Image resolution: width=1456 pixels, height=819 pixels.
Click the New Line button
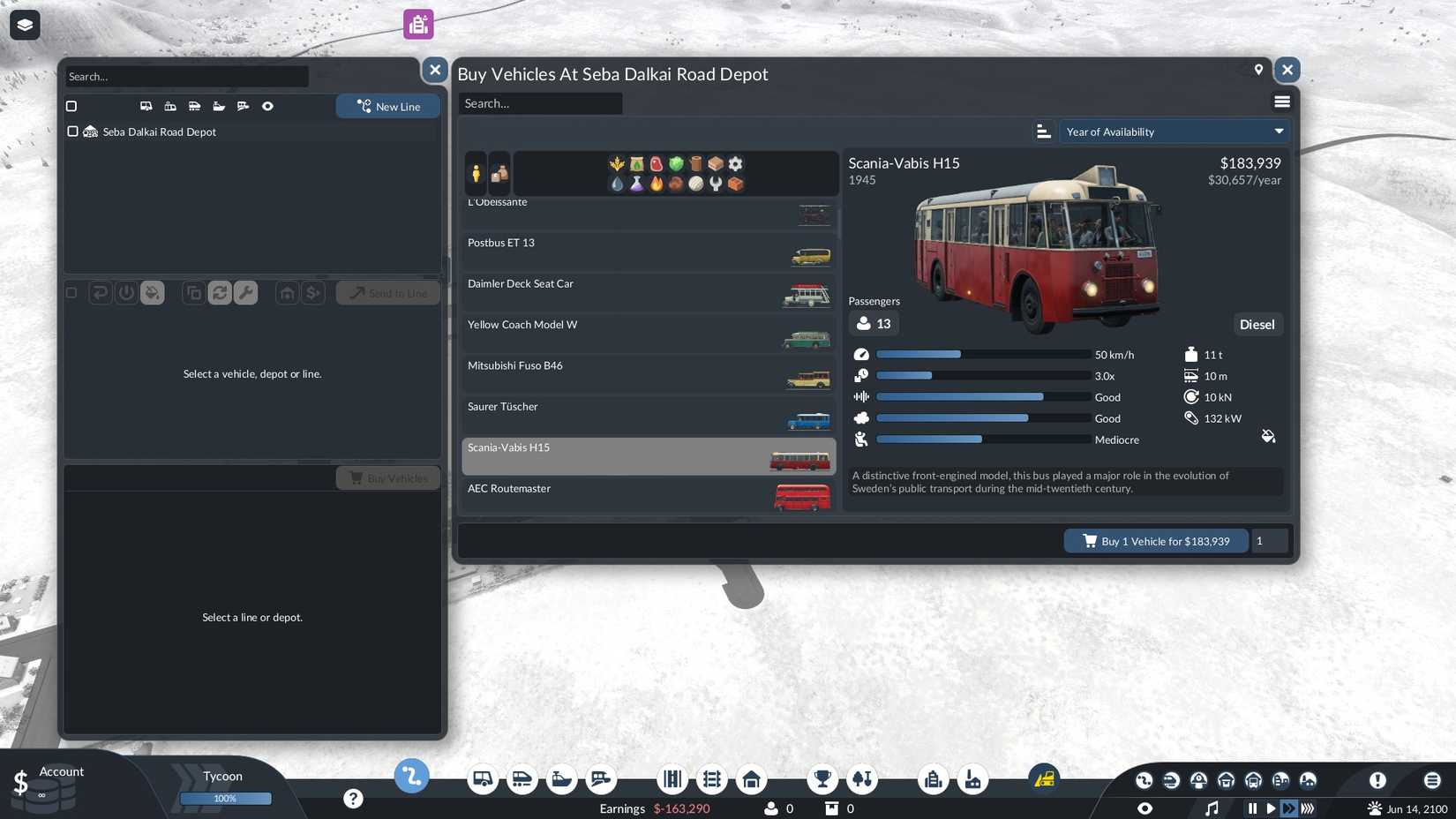point(388,106)
